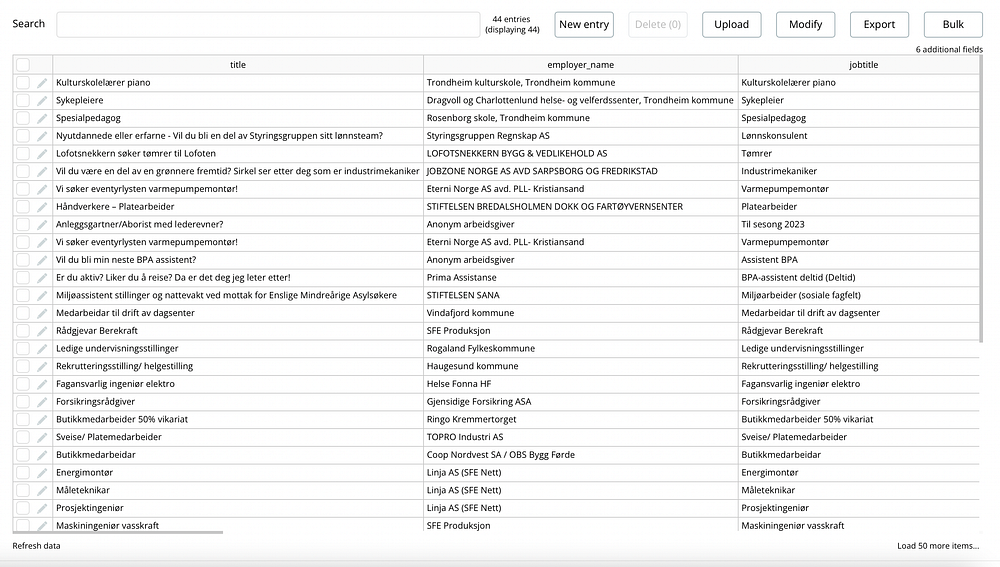Click the pencil edit icon for Sykepleiere row
1000x567 pixels.
[x=42, y=100]
